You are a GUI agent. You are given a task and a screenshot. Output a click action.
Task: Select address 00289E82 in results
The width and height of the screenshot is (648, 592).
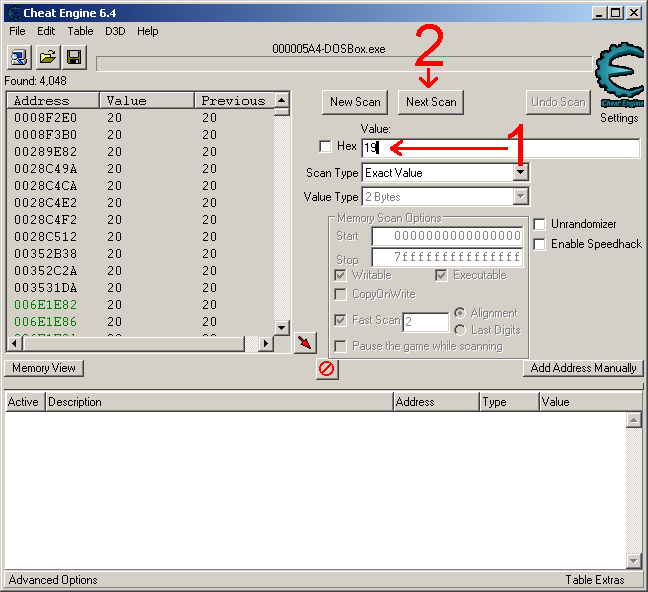point(45,152)
